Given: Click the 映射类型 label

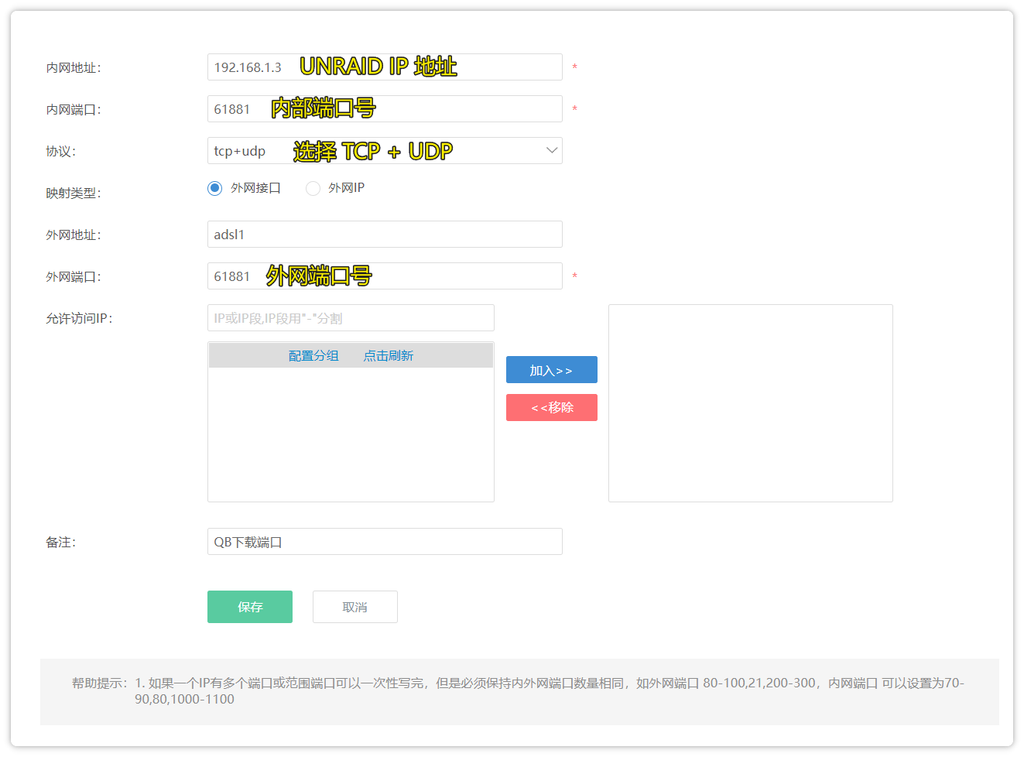Looking at the screenshot, I should pos(73,193).
